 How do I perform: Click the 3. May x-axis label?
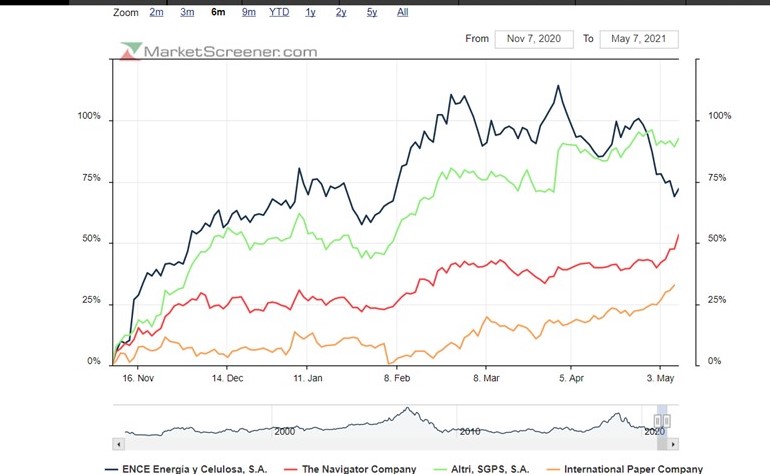(660, 378)
